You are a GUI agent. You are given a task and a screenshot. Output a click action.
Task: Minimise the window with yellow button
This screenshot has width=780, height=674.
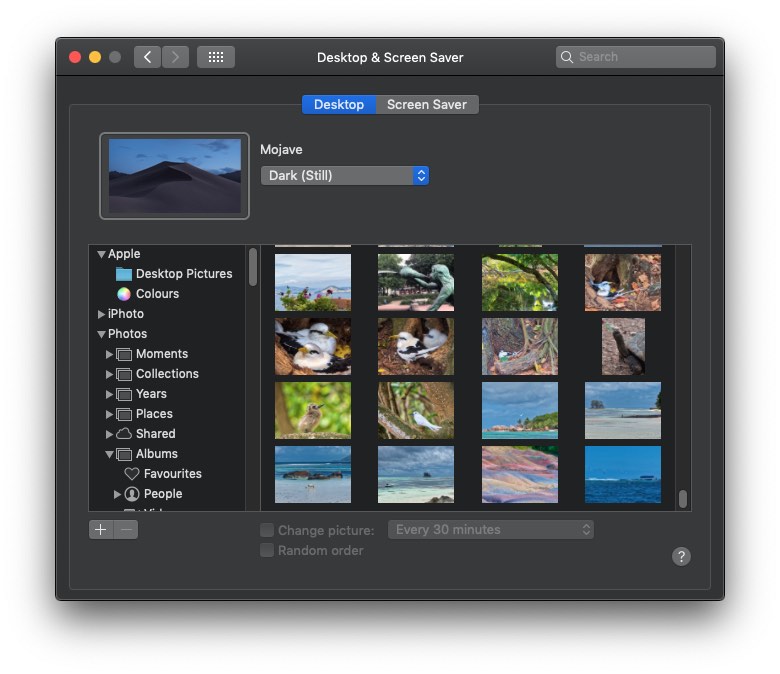coord(95,57)
